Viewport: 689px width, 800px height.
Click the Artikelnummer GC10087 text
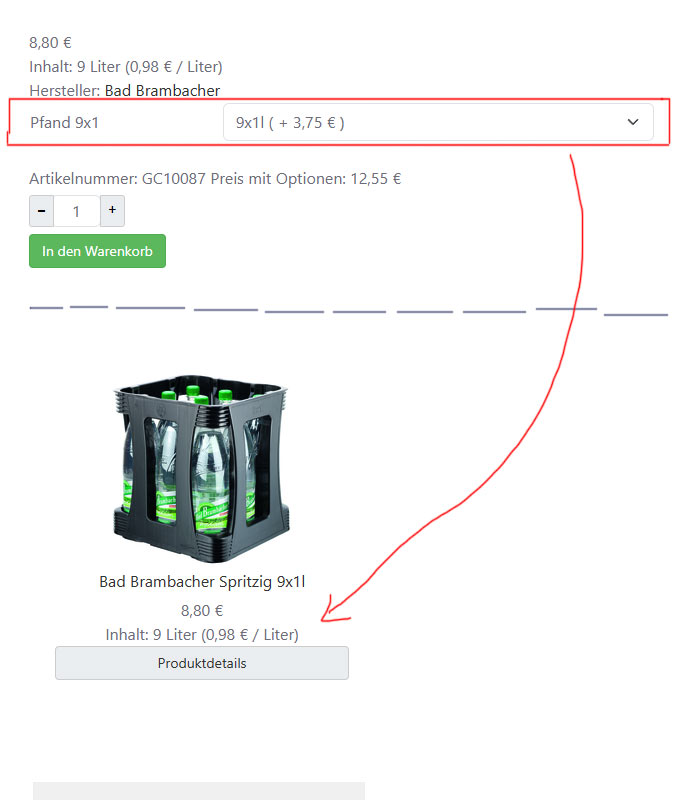click(x=117, y=179)
